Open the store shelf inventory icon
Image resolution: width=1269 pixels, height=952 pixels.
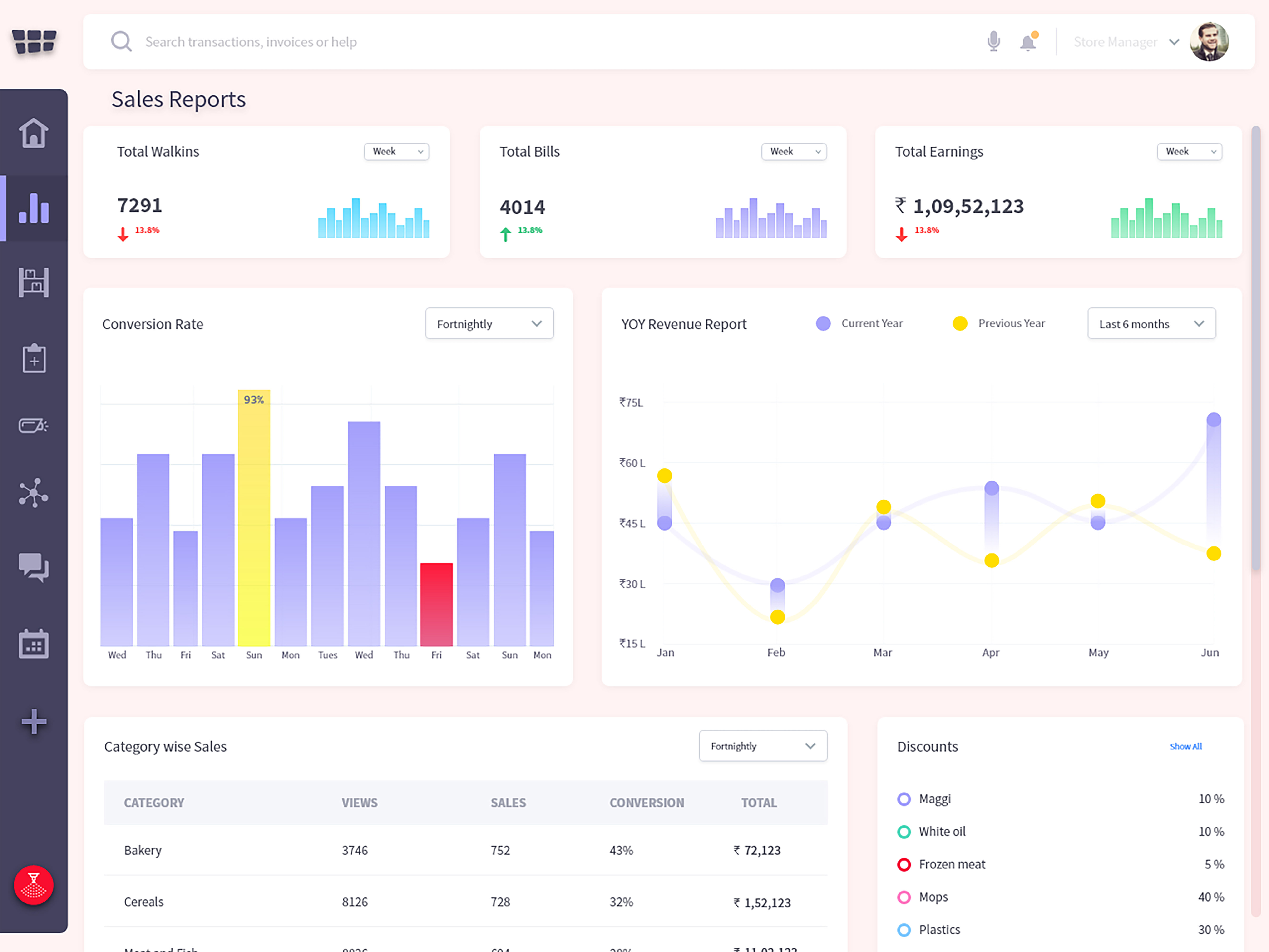point(33,282)
